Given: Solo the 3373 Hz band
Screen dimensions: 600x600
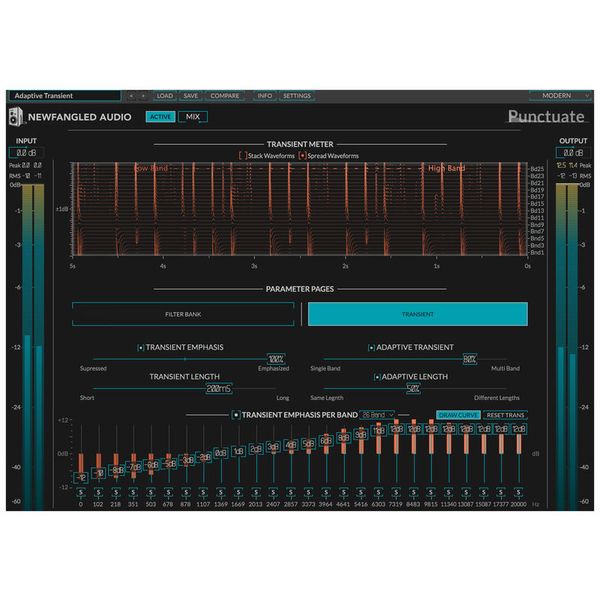Looking at the screenshot, I should (x=308, y=492).
